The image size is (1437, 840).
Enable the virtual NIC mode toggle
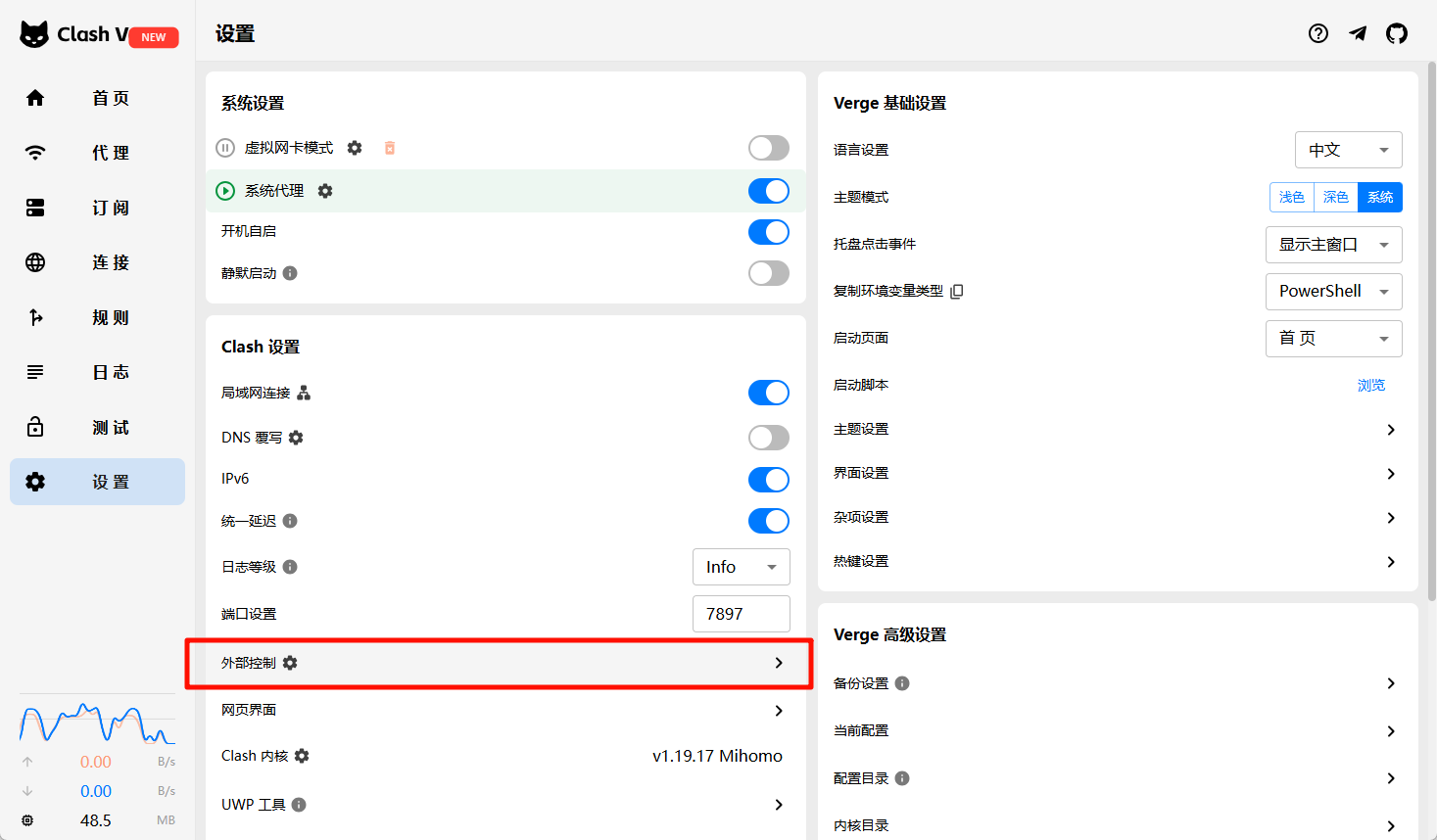[x=768, y=148]
